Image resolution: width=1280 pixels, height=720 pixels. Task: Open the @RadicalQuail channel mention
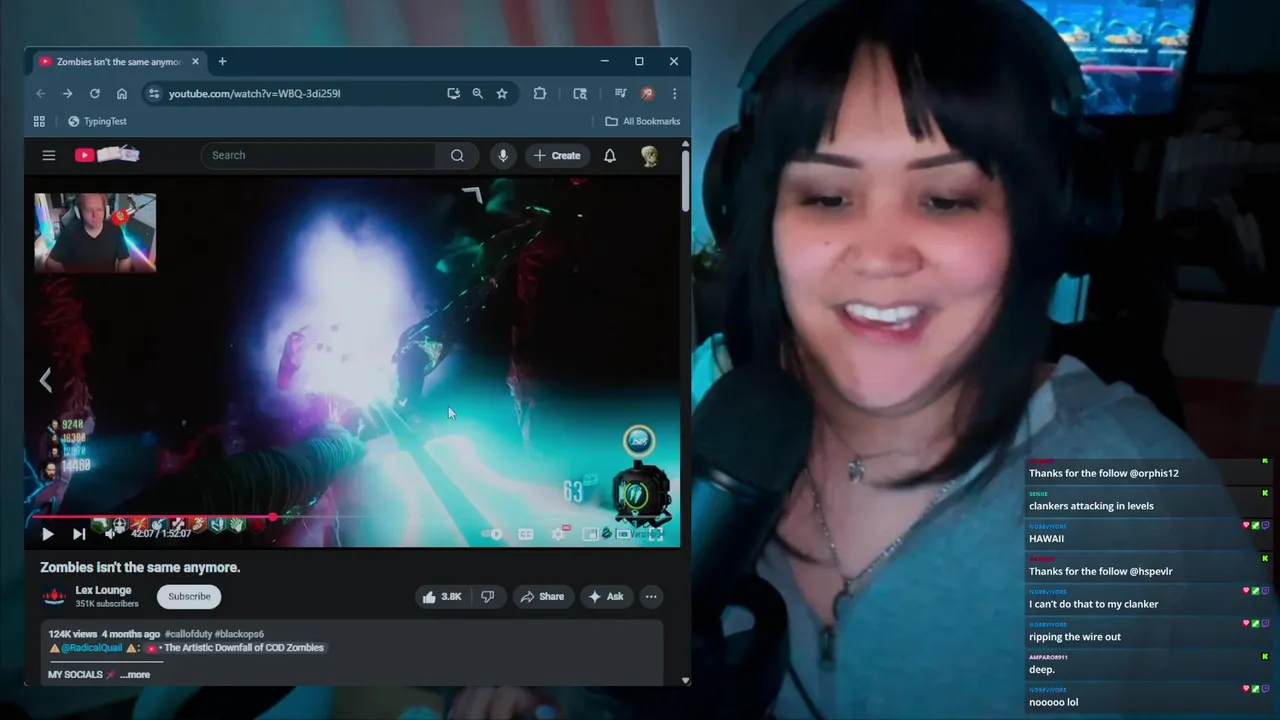pos(93,648)
